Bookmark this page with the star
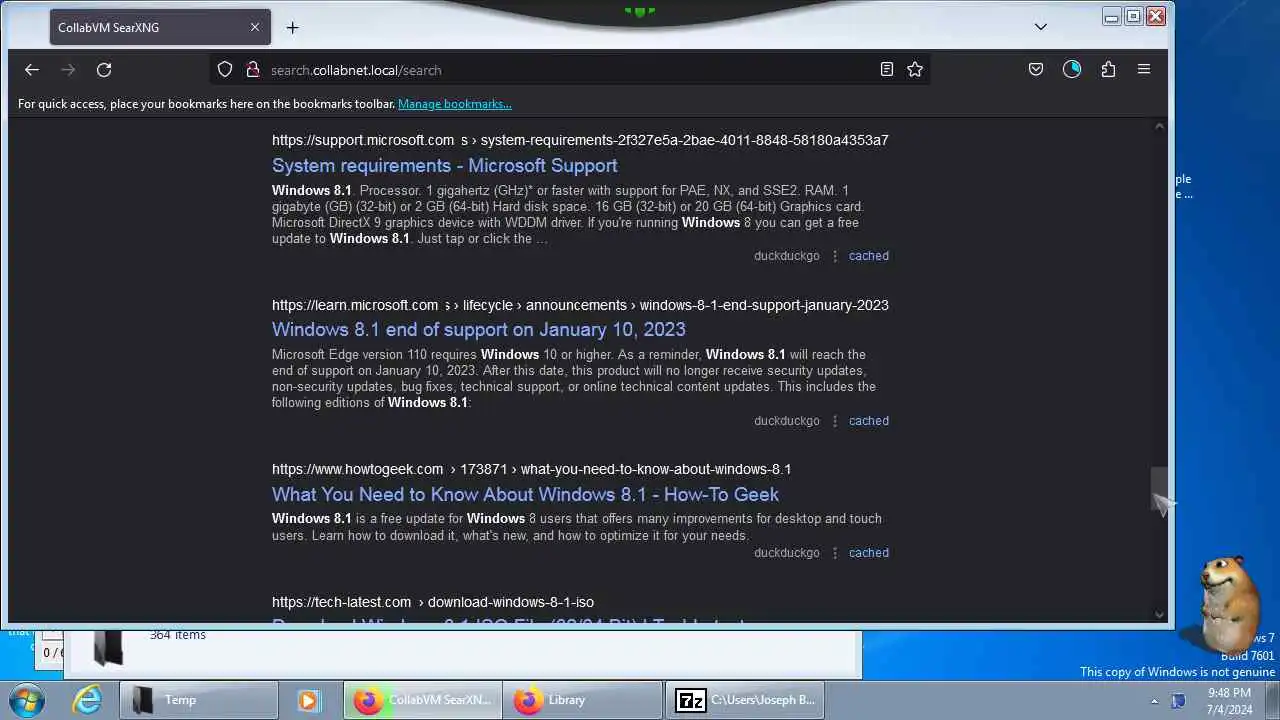Screen dimensions: 1280x720 click(x=914, y=70)
